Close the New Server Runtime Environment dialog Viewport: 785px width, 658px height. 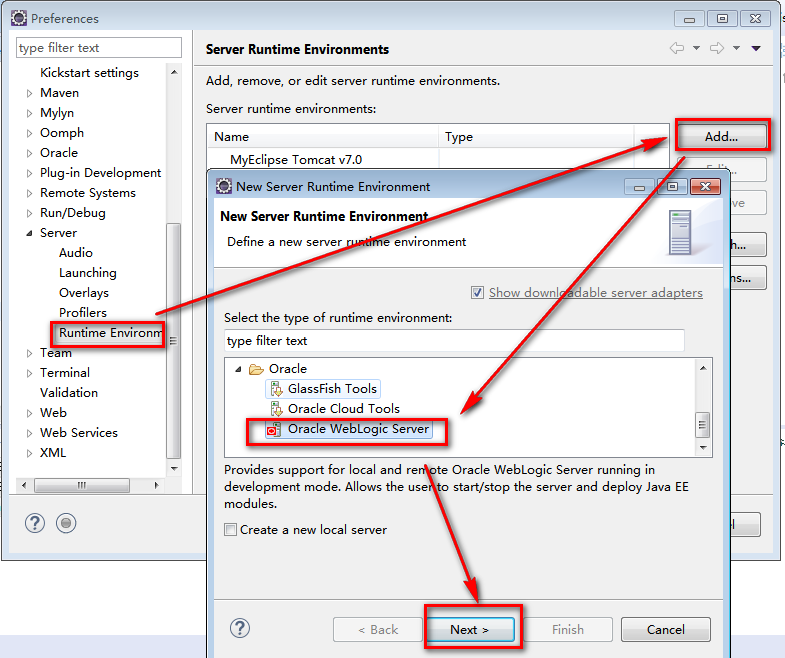(705, 186)
